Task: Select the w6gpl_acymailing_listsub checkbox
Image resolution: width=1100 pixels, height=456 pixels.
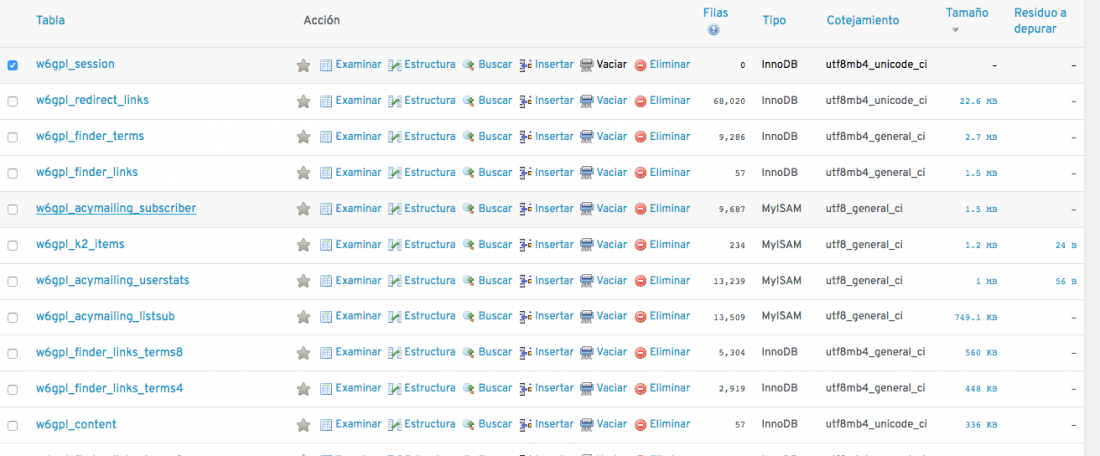Action: (13, 317)
